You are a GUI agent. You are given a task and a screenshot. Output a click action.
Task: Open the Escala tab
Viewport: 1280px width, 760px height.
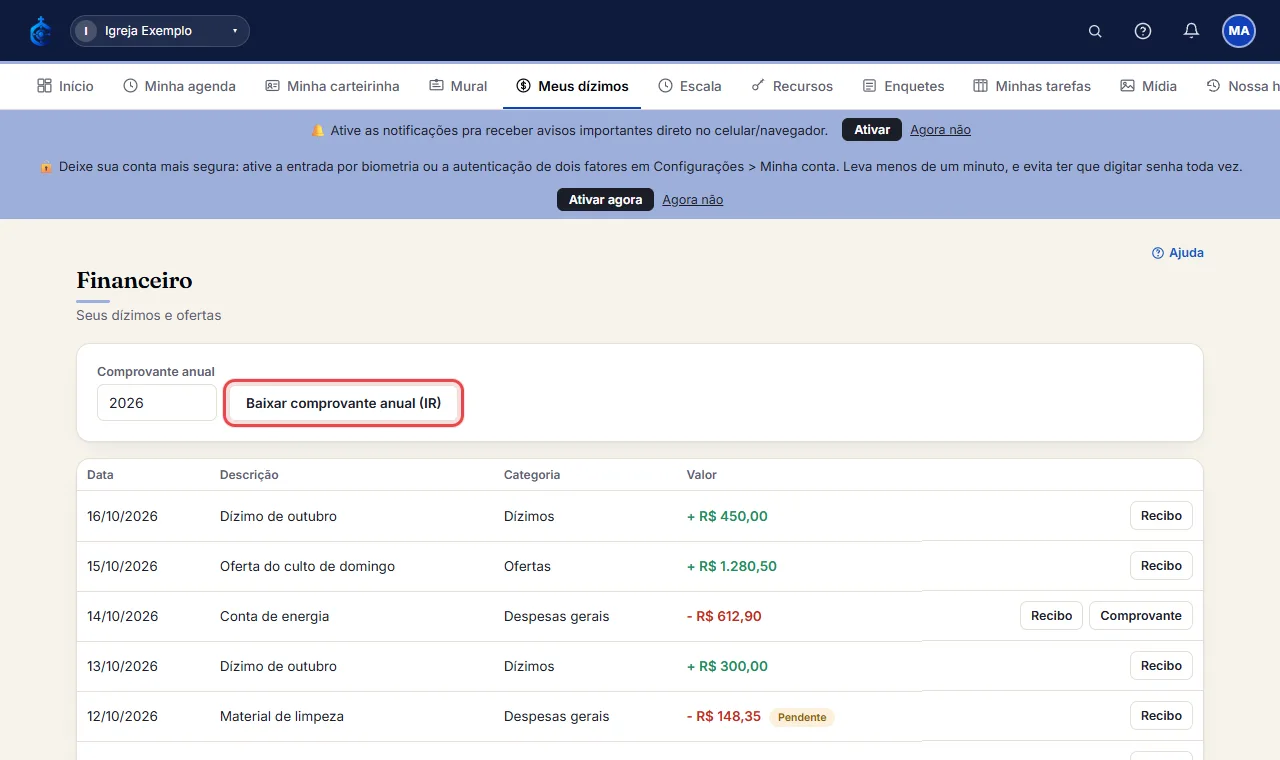point(690,86)
